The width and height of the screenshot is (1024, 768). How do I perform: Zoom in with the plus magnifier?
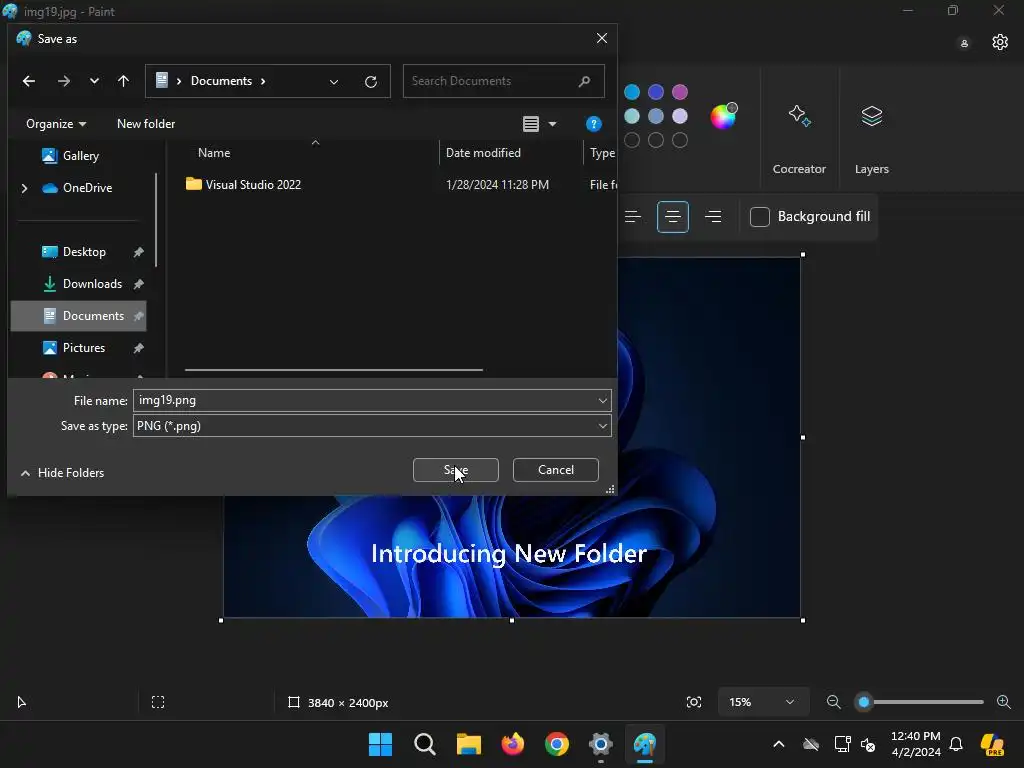pos(1004,702)
